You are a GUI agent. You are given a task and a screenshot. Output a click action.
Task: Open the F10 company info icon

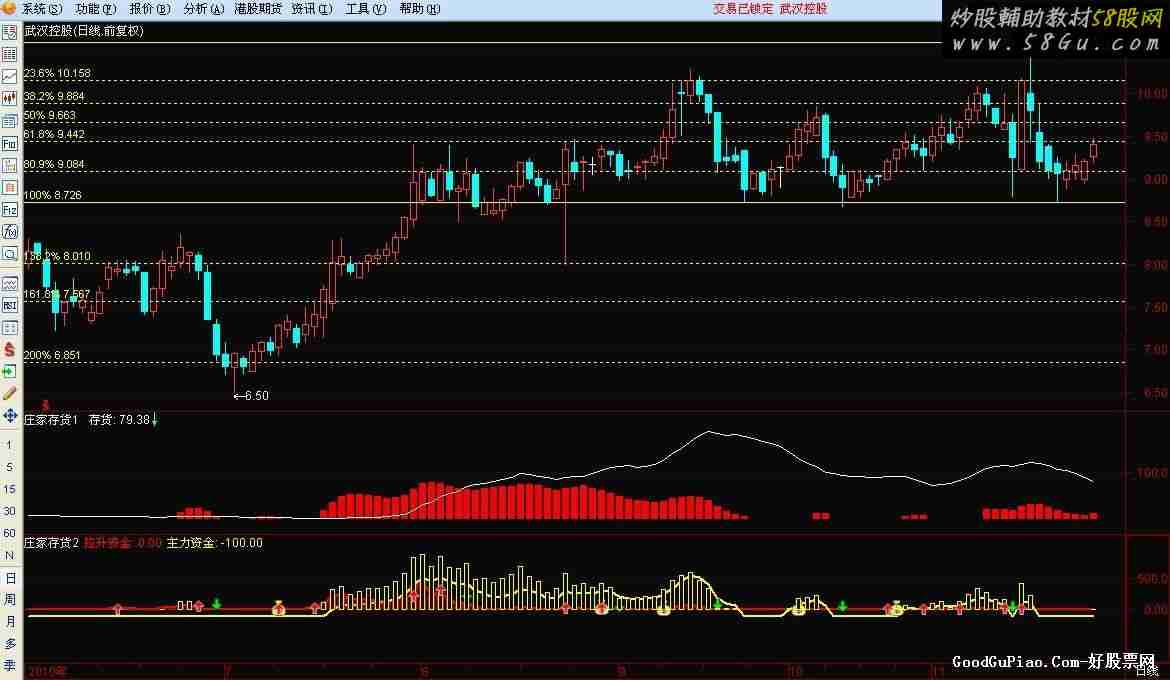click(9, 143)
